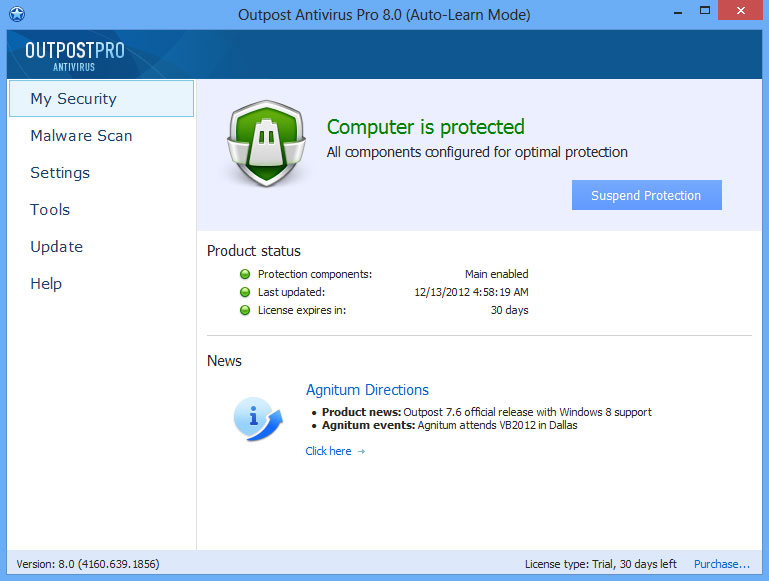
Task: Open Help from the sidebar
Action: click(46, 283)
